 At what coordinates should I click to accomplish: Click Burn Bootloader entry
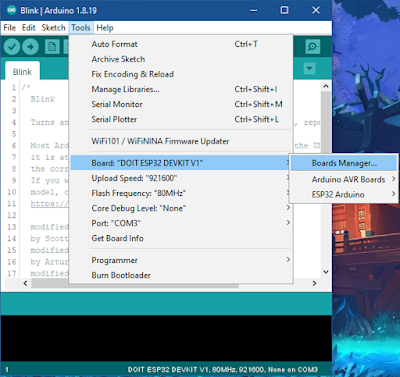(x=181, y=275)
